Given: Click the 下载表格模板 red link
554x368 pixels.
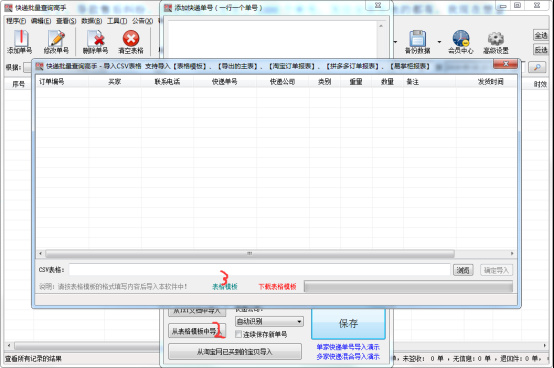Looking at the screenshot, I should (277, 286).
